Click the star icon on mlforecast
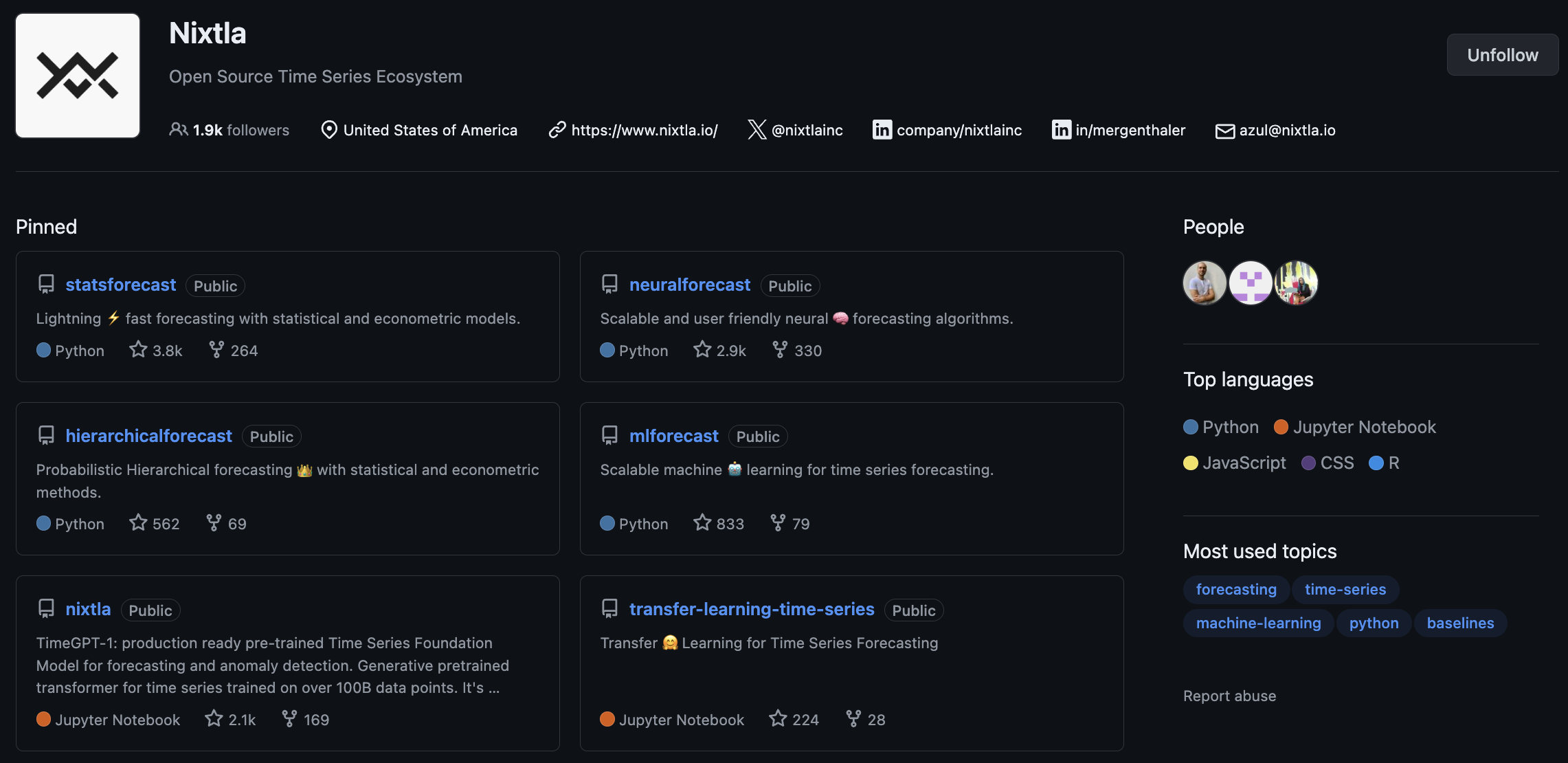Image resolution: width=1568 pixels, height=763 pixels. (702, 523)
